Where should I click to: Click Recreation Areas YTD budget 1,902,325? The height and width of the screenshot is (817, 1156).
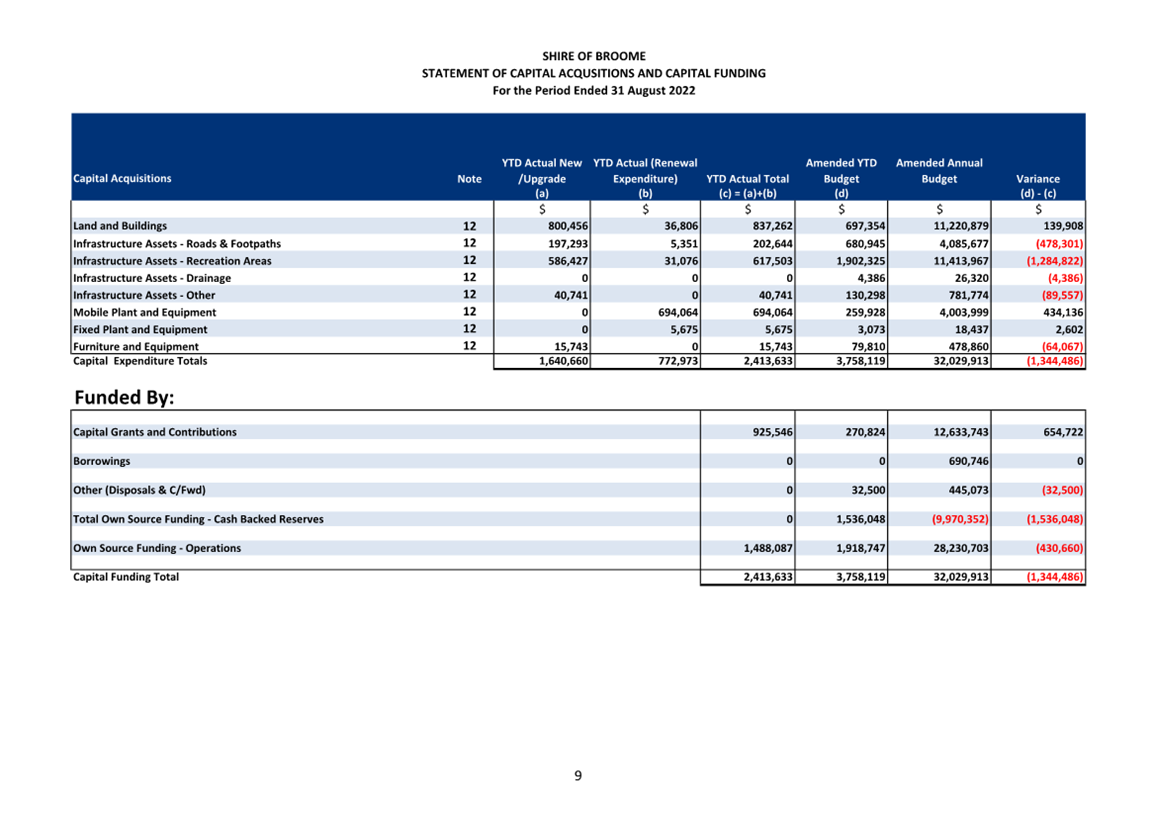point(861,261)
